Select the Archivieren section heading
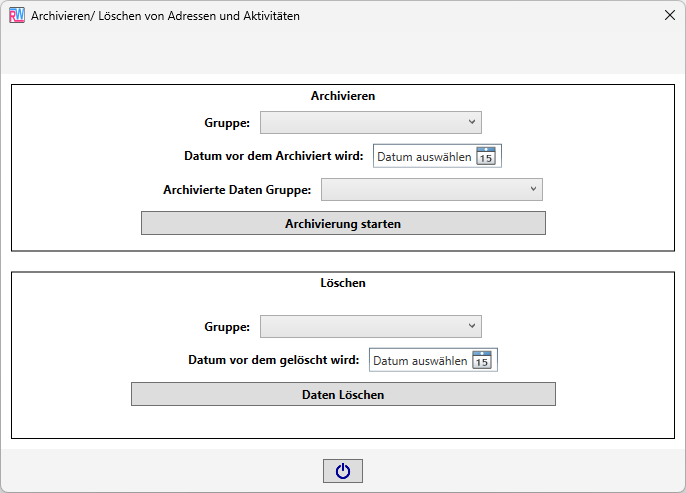Viewport: 686px width, 493px height. (x=343, y=96)
